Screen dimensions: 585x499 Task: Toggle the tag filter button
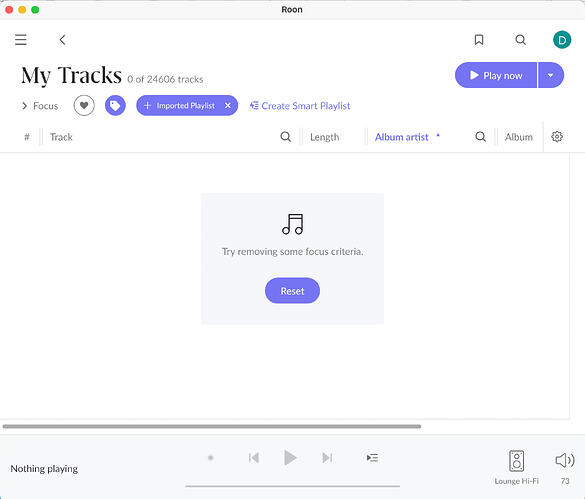[x=115, y=106]
